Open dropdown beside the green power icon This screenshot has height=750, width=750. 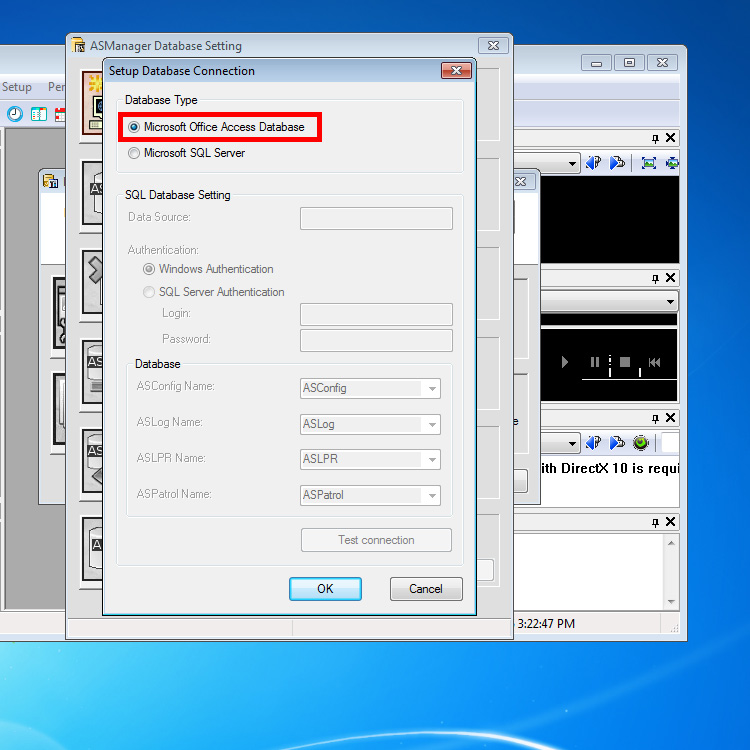[572, 443]
